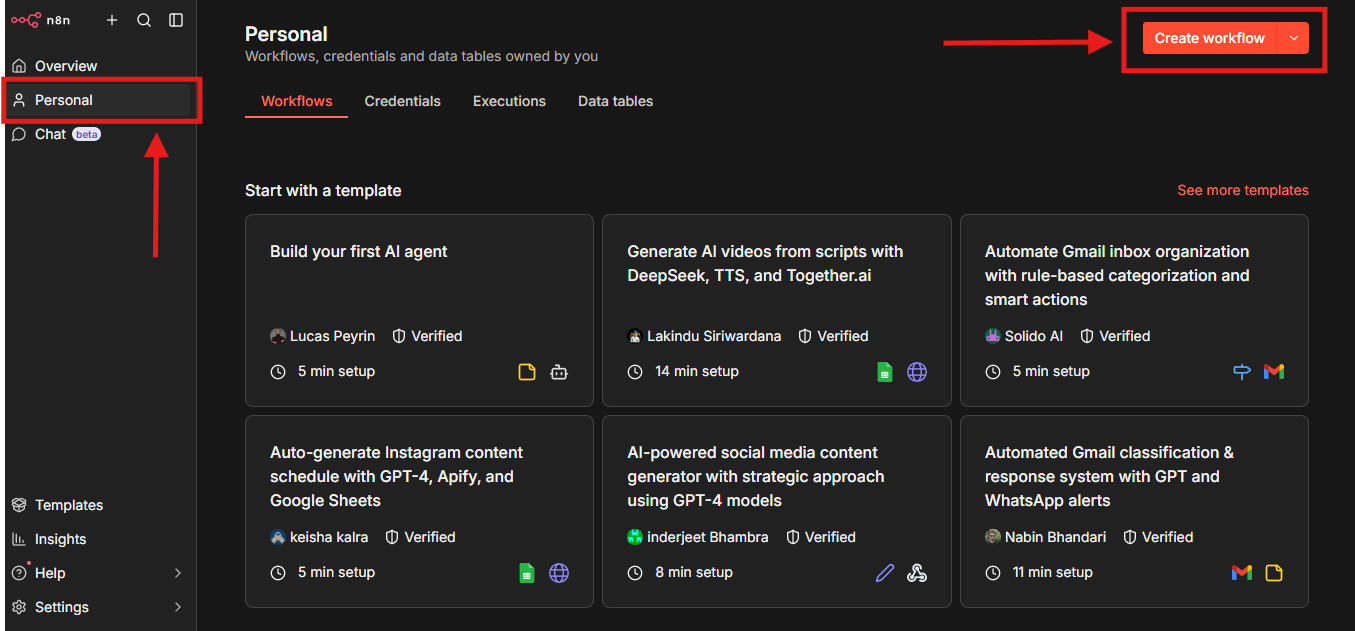
Task: Click the n8n logo icon
Action: [26, 20]
